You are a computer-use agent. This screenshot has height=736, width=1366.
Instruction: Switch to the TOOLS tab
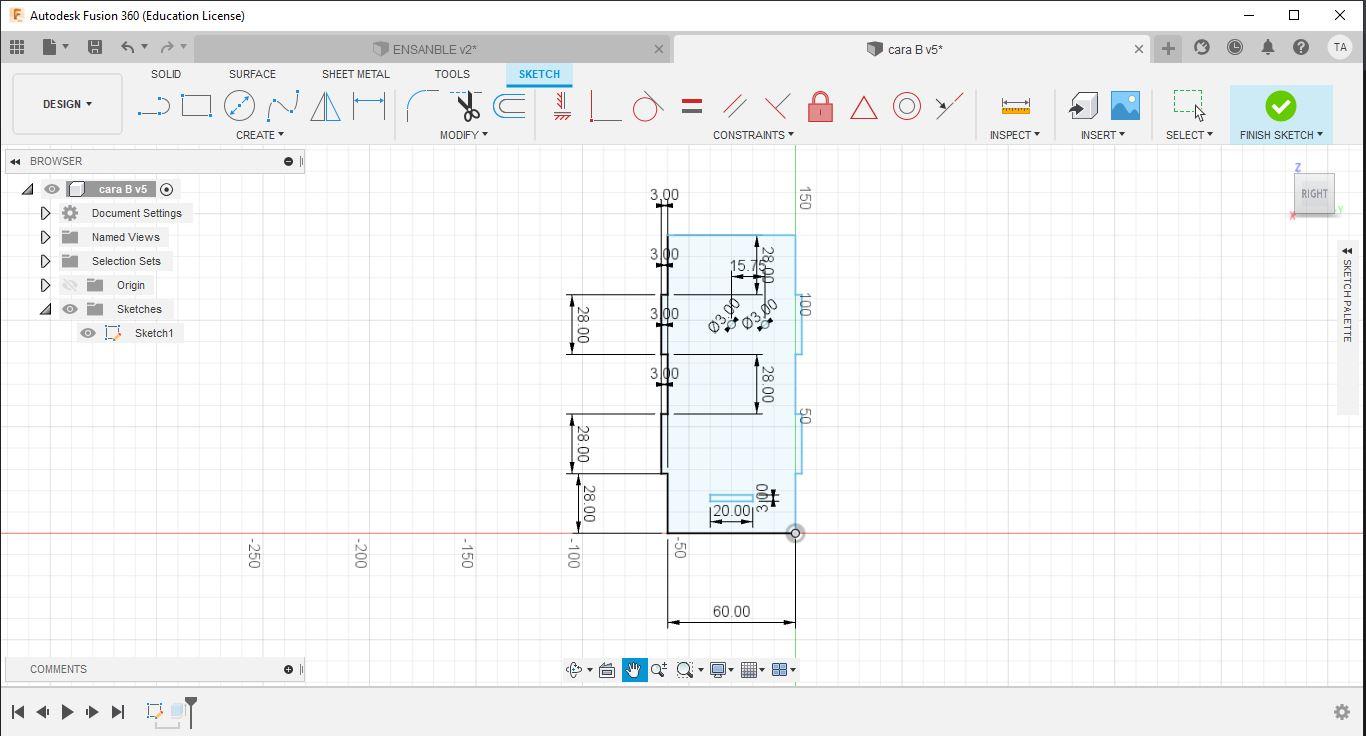(452, 74)
